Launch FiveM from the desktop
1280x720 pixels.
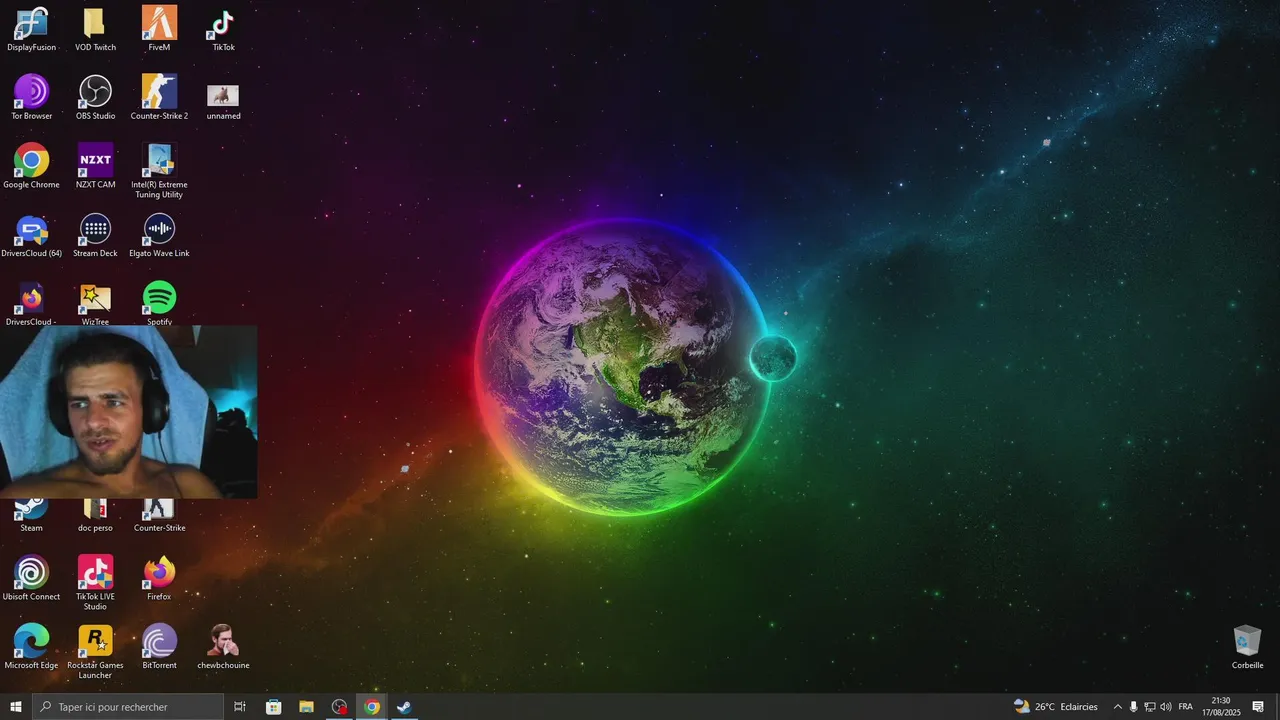click(159, 29)
